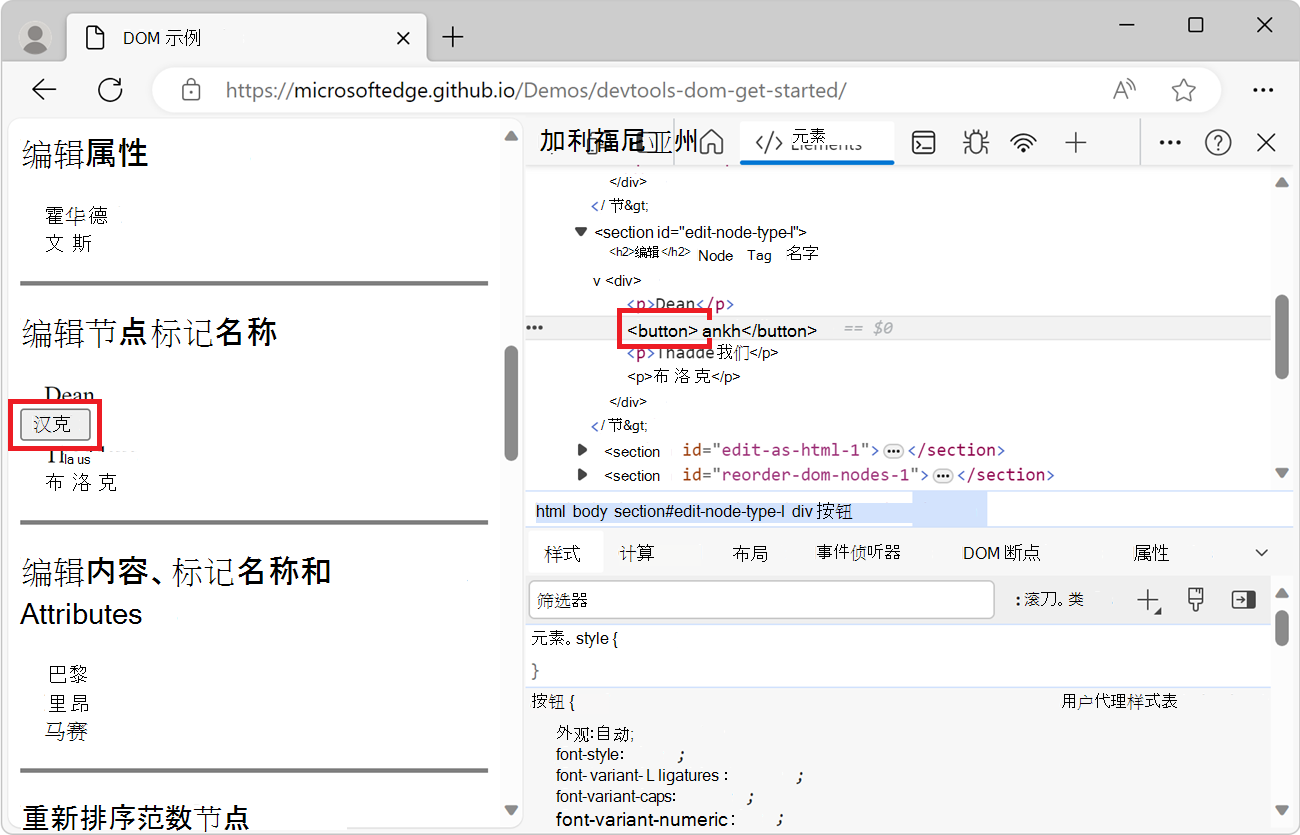Image resolution: width=1300 pixels, height=835 pixels.
Task: Expand the reorder-dom-nodes-1 section node
Action: click(x=583, y=475)
